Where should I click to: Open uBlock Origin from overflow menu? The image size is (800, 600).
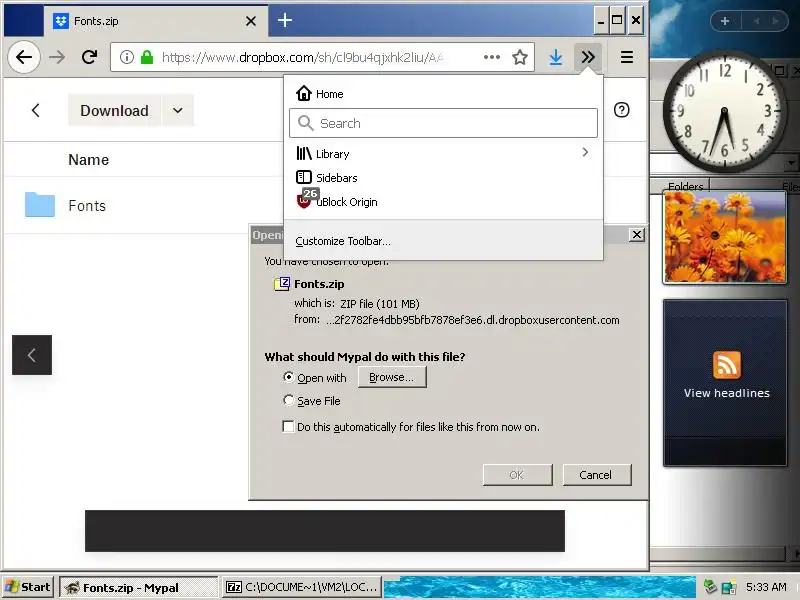[x=443, y=202]
